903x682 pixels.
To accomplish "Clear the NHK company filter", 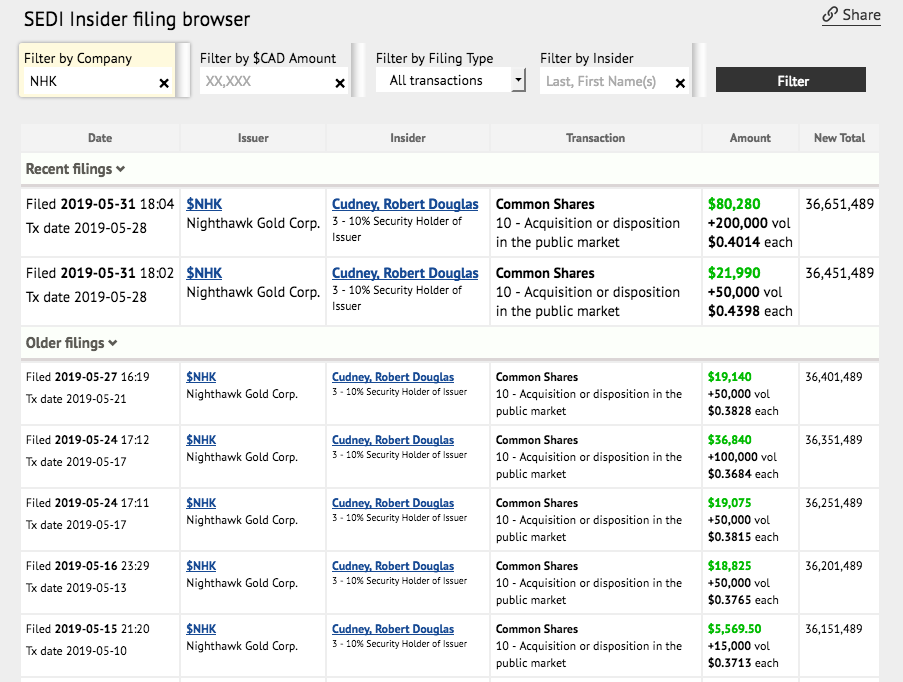I will coord(164,83).
